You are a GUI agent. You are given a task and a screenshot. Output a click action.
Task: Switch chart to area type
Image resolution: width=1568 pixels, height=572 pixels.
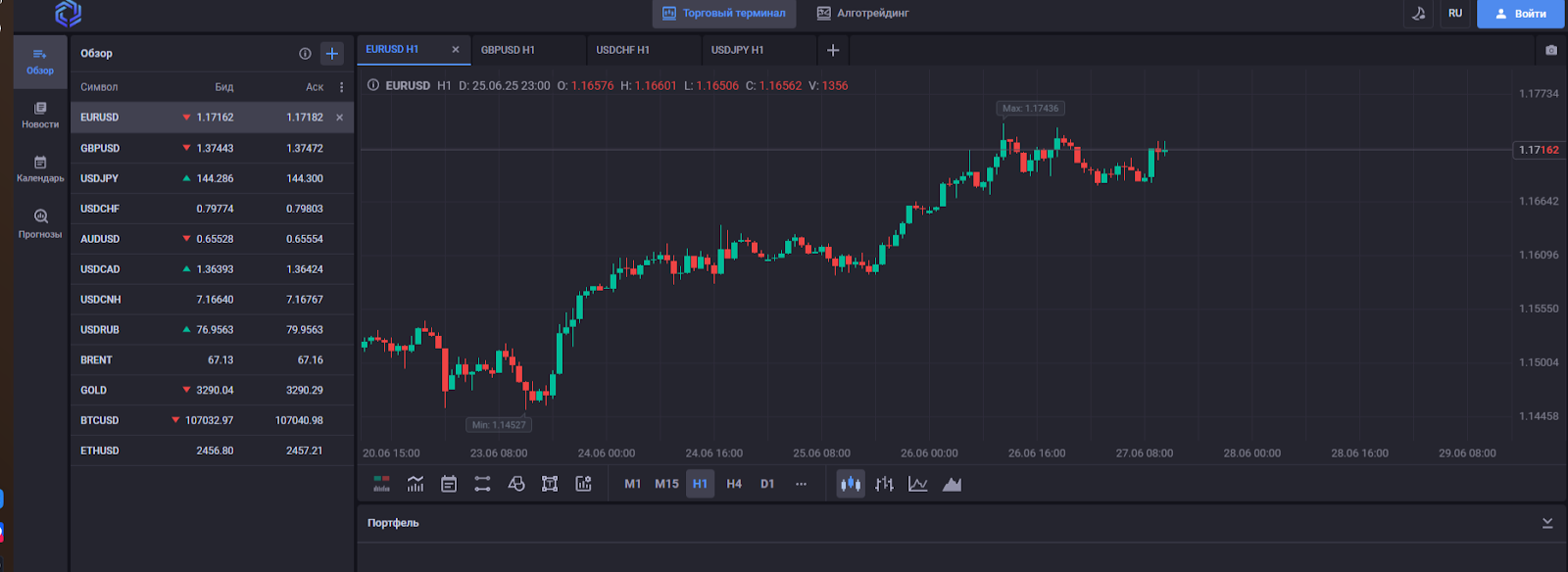[x=952, y=484]
